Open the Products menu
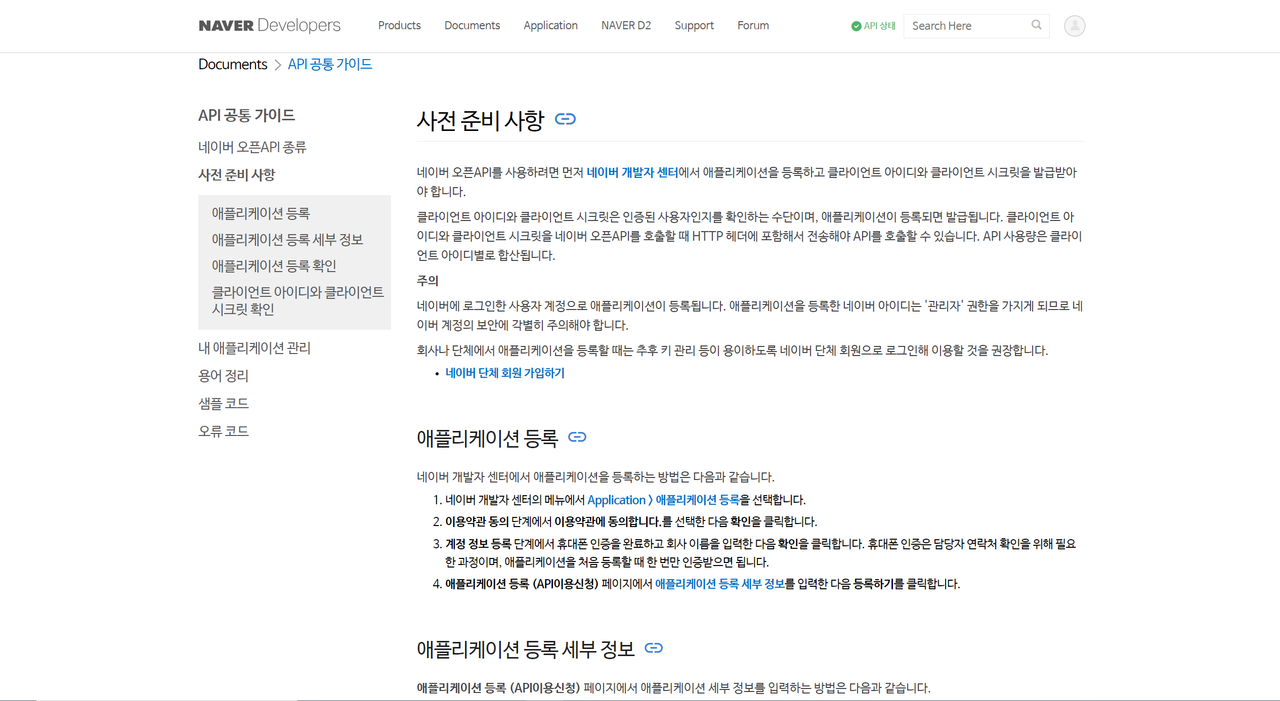The height and width of the screenshot is (701, 1280). (399, 26)
